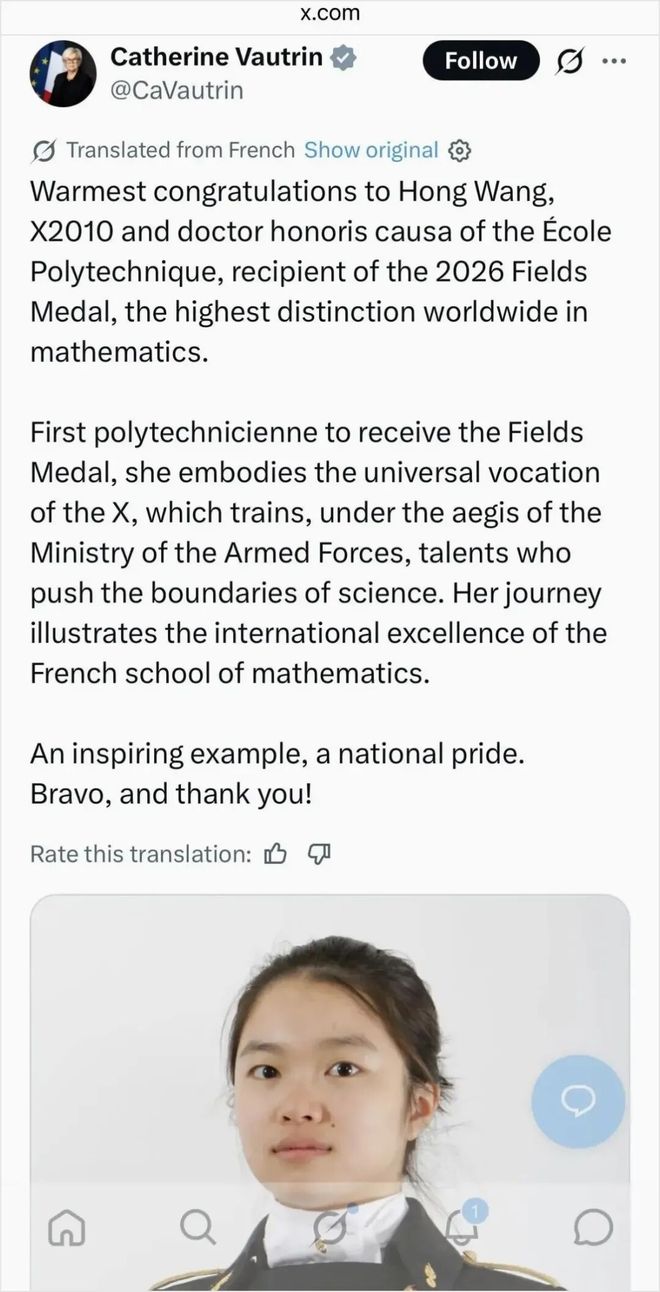The width and height of the screenshot is (660, 1292).
Task: Follow the @CaVautrin account
Action: click(480, 61)
